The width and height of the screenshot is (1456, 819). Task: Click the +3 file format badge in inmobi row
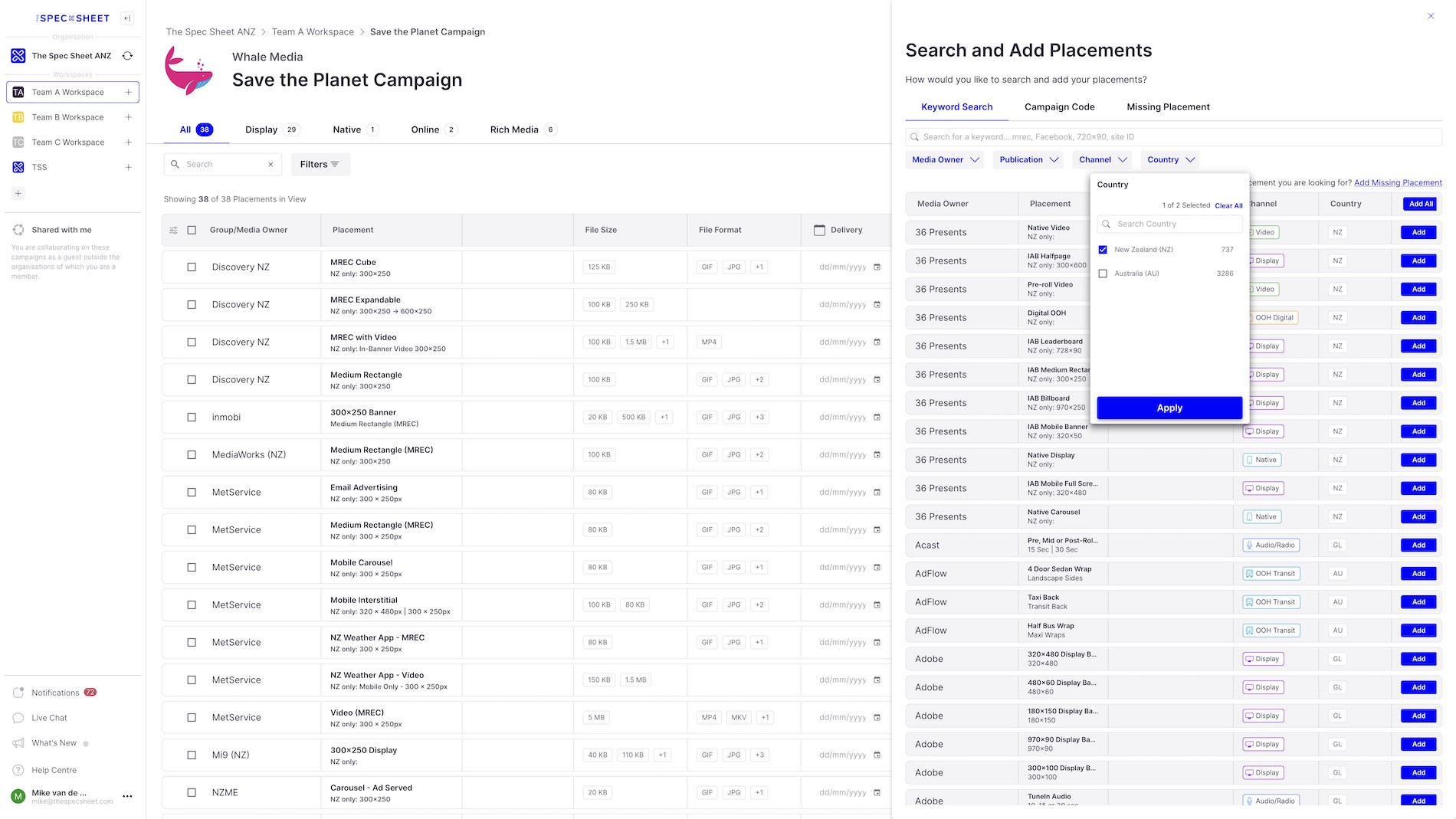coord(759,418)
